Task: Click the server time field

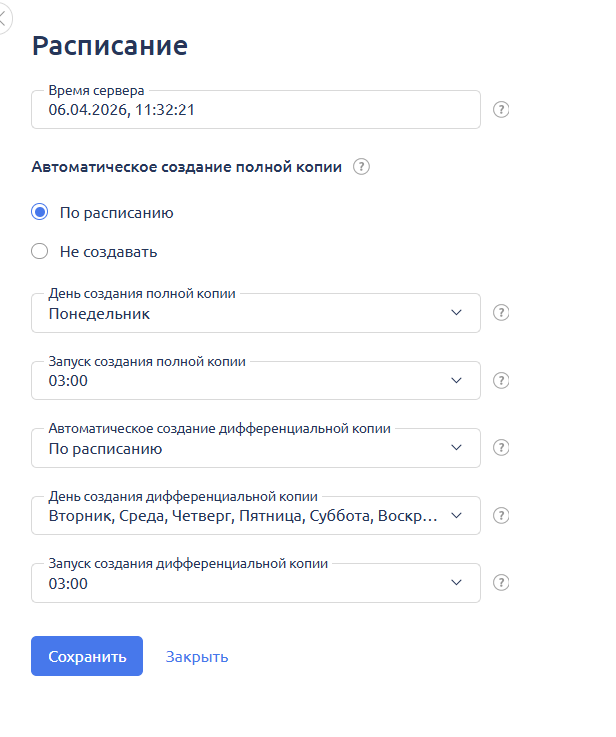Action: coord(256,110)
